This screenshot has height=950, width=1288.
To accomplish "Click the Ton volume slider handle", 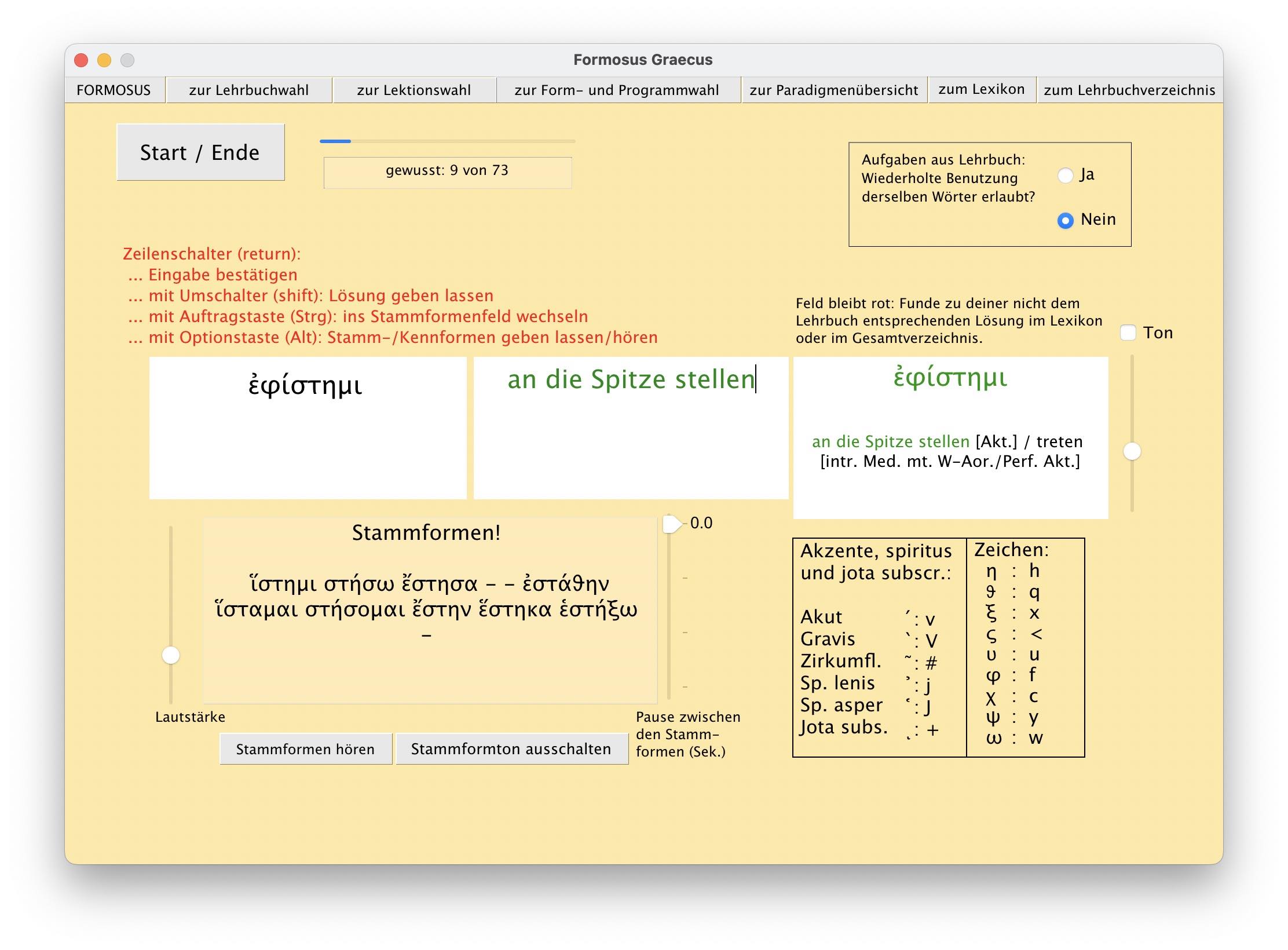I will [1132, 451].
